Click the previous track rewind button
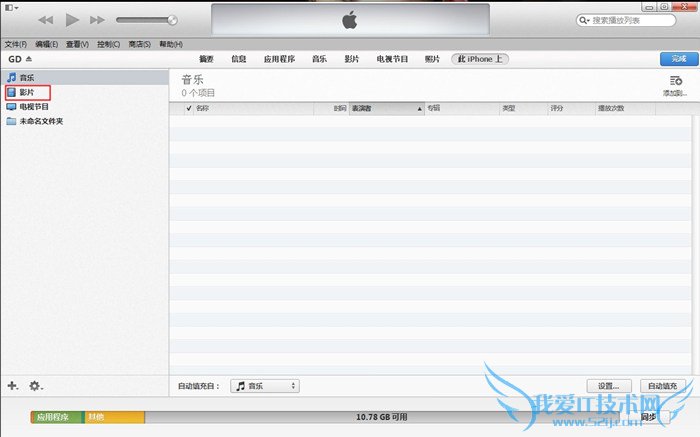The image size is (700, 437). 46,20
